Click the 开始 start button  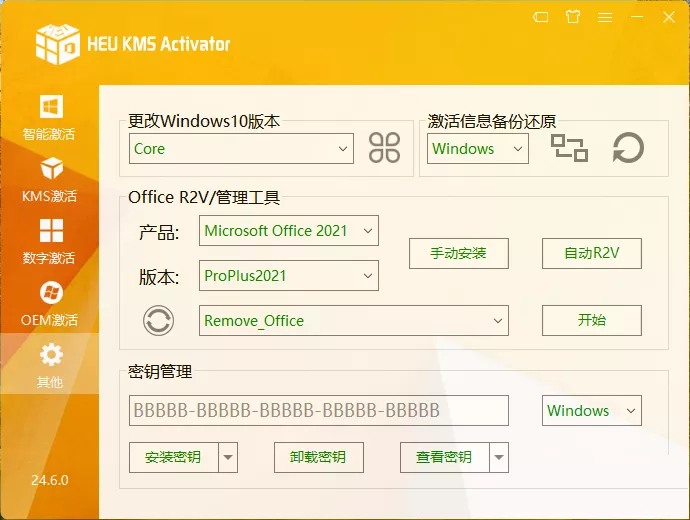[x=591, y=320]
